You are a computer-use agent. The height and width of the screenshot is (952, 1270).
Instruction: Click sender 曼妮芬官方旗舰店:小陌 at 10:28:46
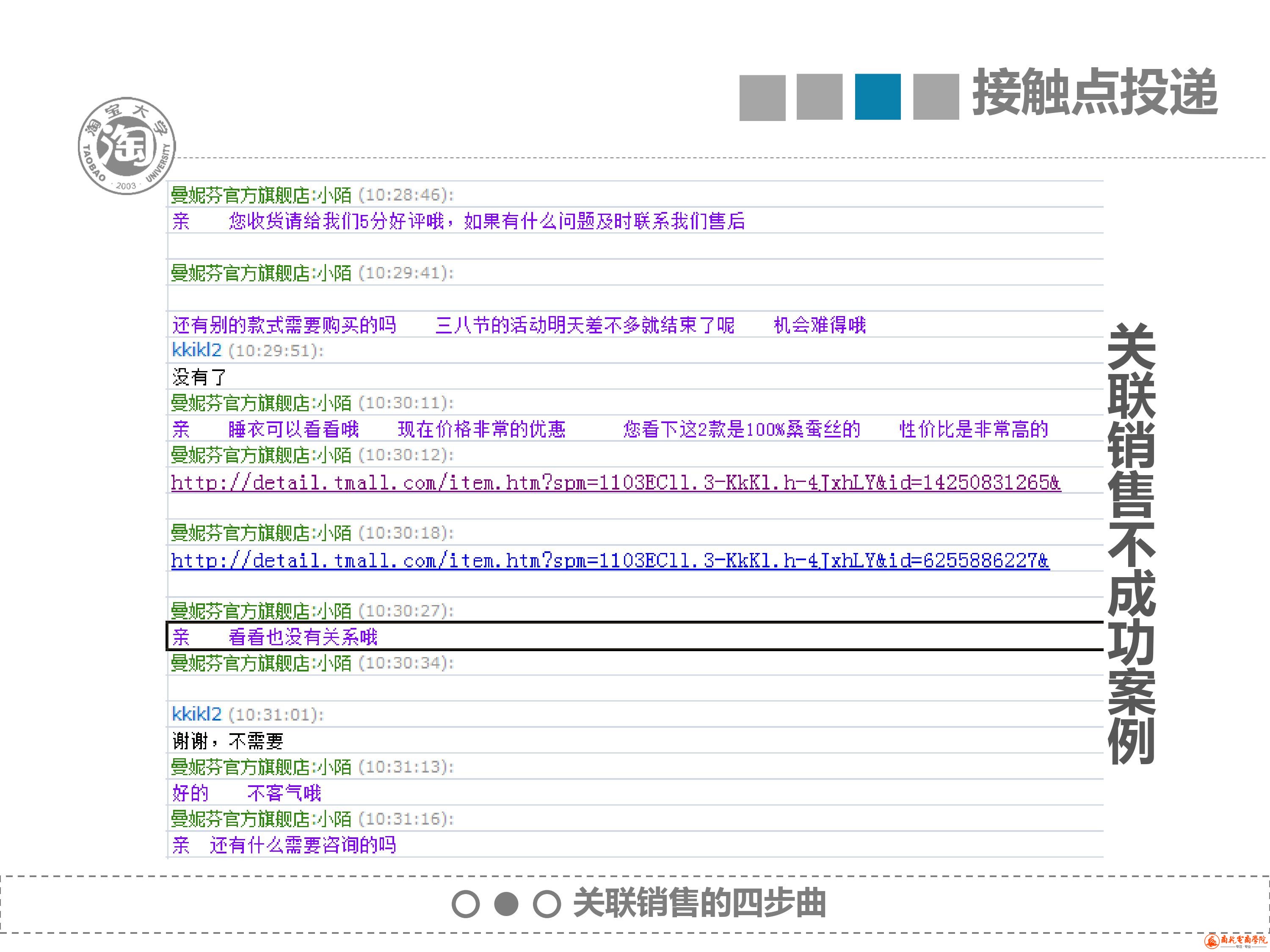click(x=261, y=195)
